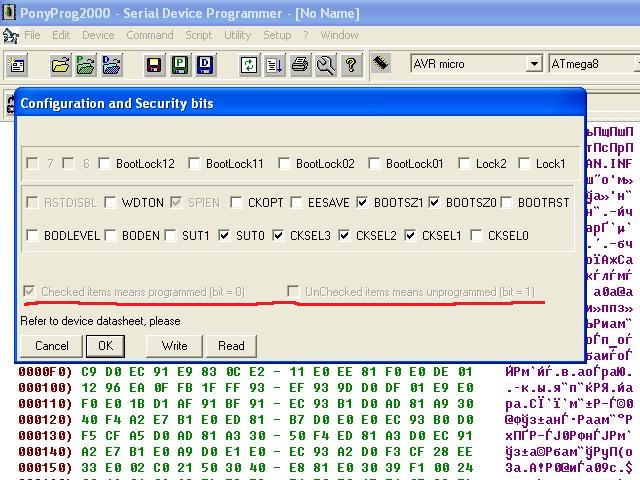Click the Help question mark icon
Viewport: 640px width, 480px height.
(351, 65)
